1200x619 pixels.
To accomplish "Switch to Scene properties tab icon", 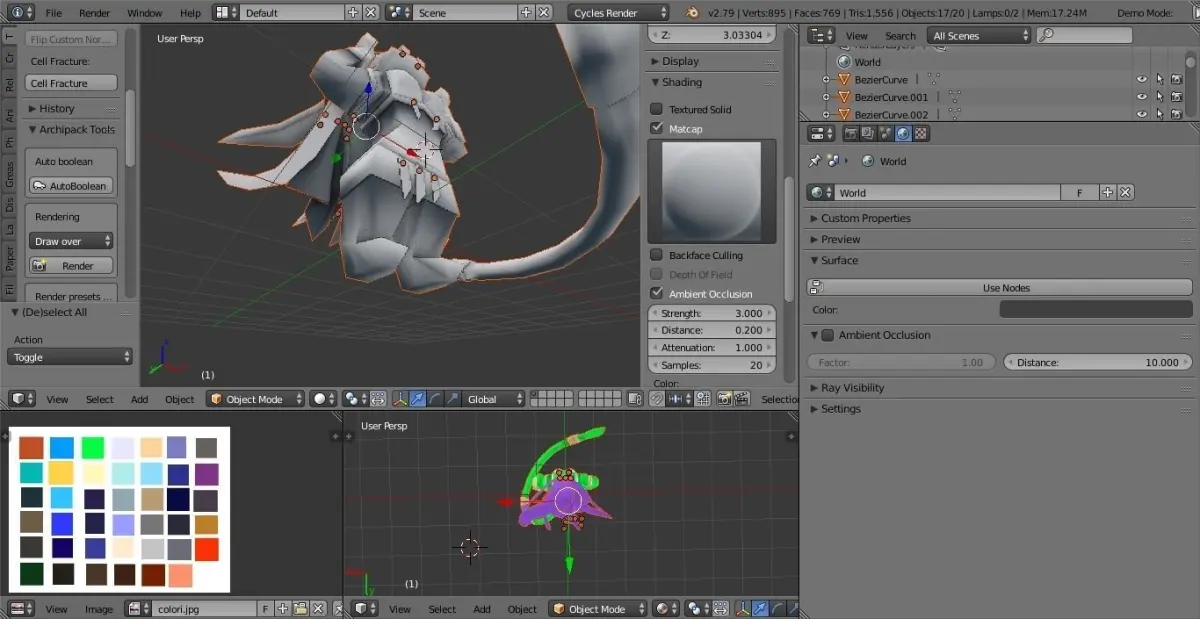I will (x=885, y=133).
